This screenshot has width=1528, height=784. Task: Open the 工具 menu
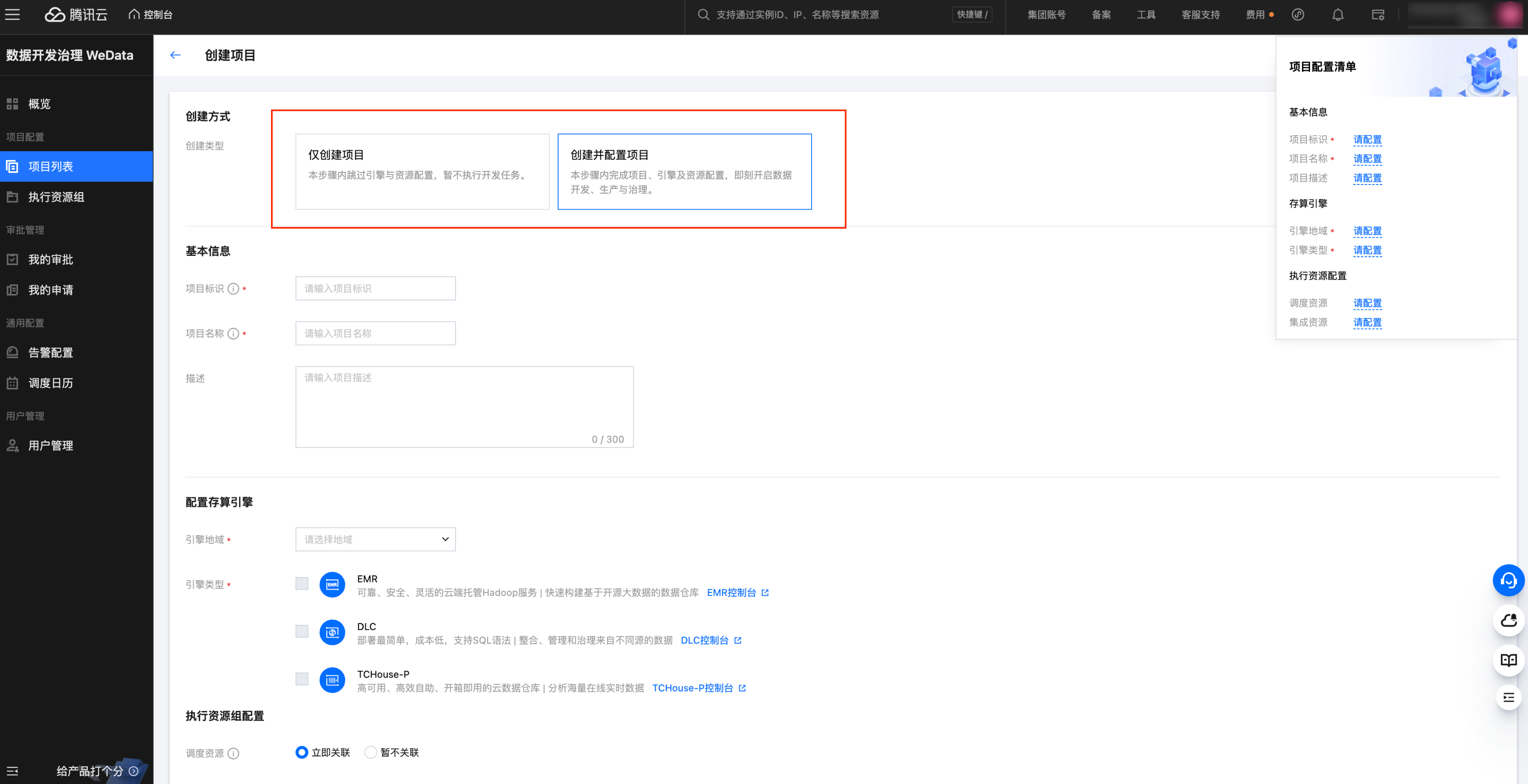click(1146, 15)
